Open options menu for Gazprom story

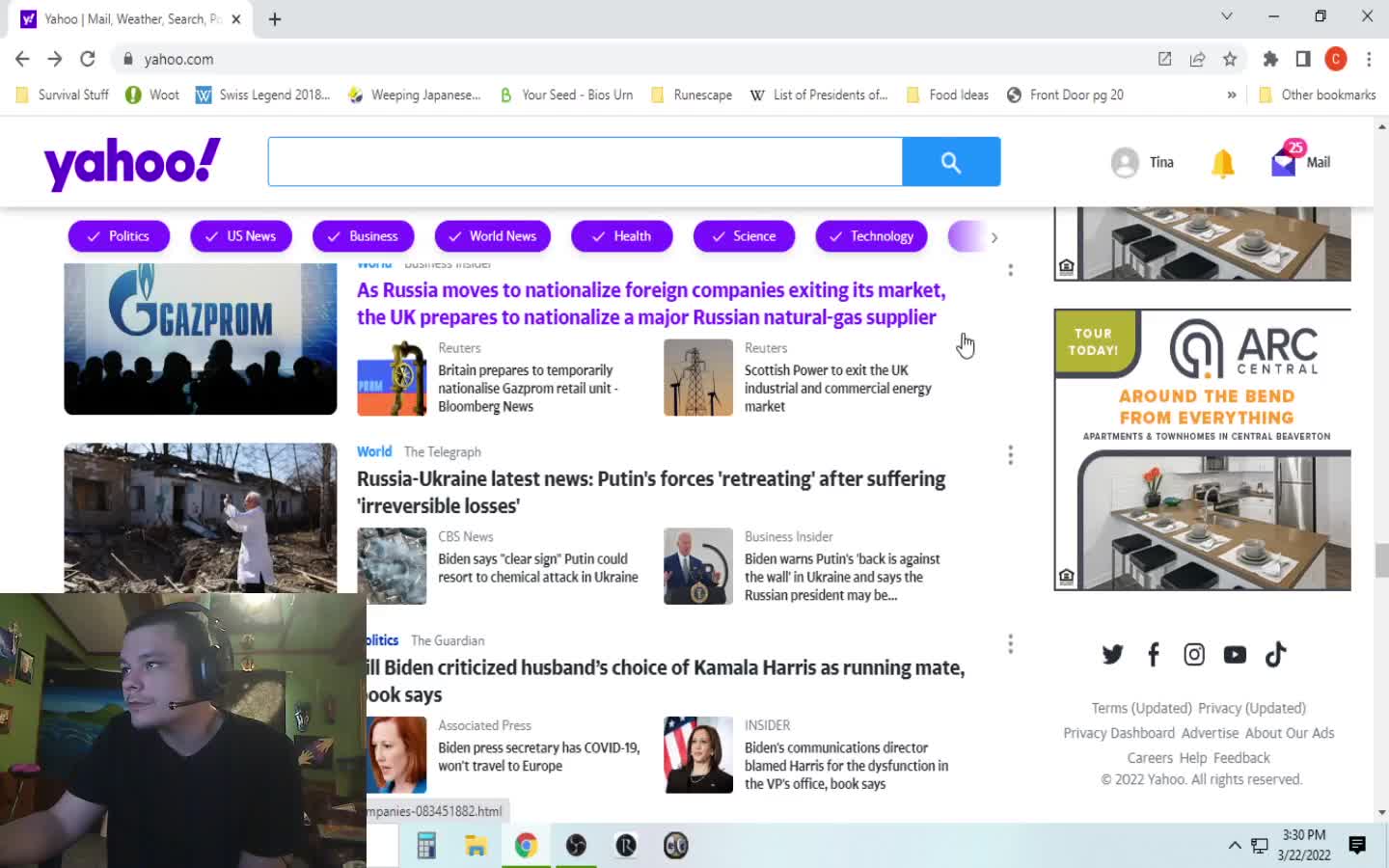coord(1010,270)
